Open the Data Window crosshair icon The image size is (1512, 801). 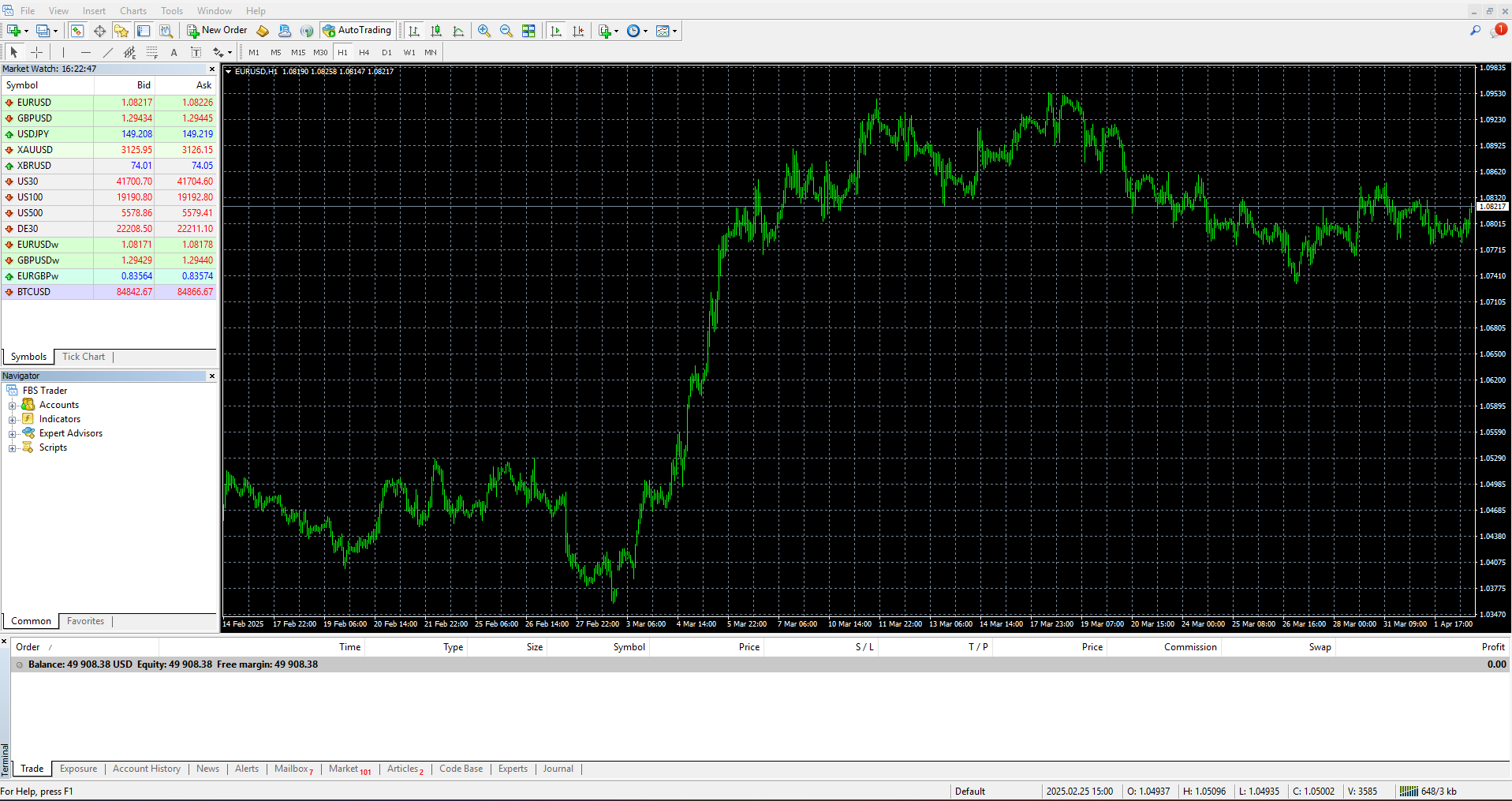click(x=99, y=31)
